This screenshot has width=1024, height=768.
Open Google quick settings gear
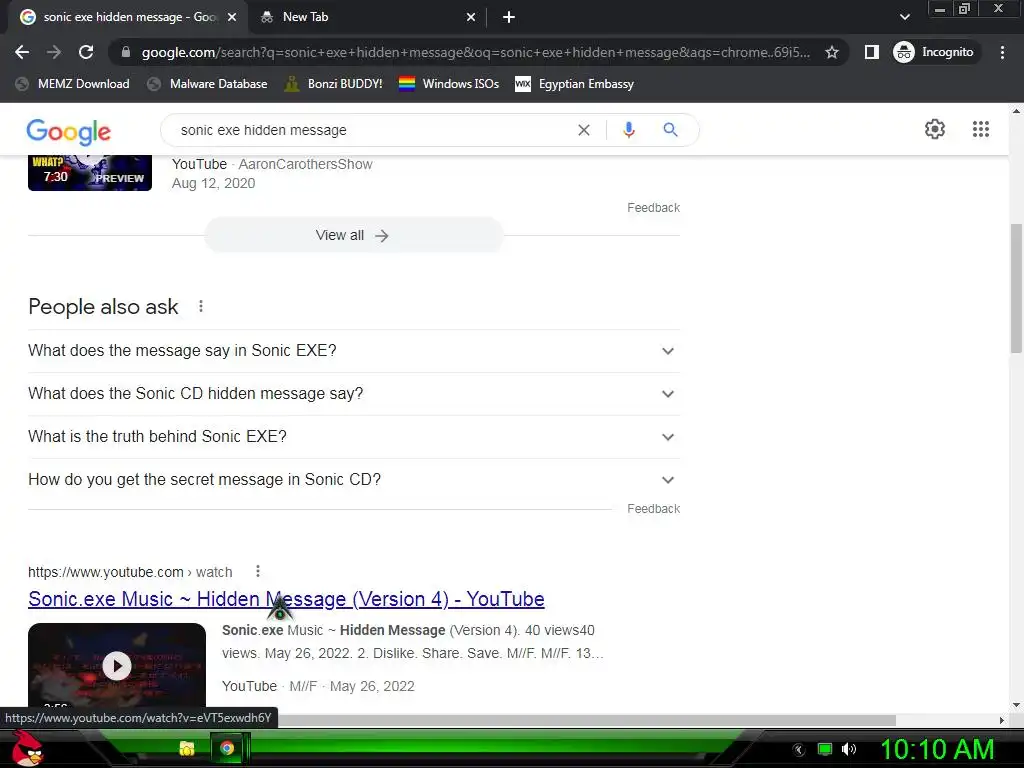[x=935, y=129]
